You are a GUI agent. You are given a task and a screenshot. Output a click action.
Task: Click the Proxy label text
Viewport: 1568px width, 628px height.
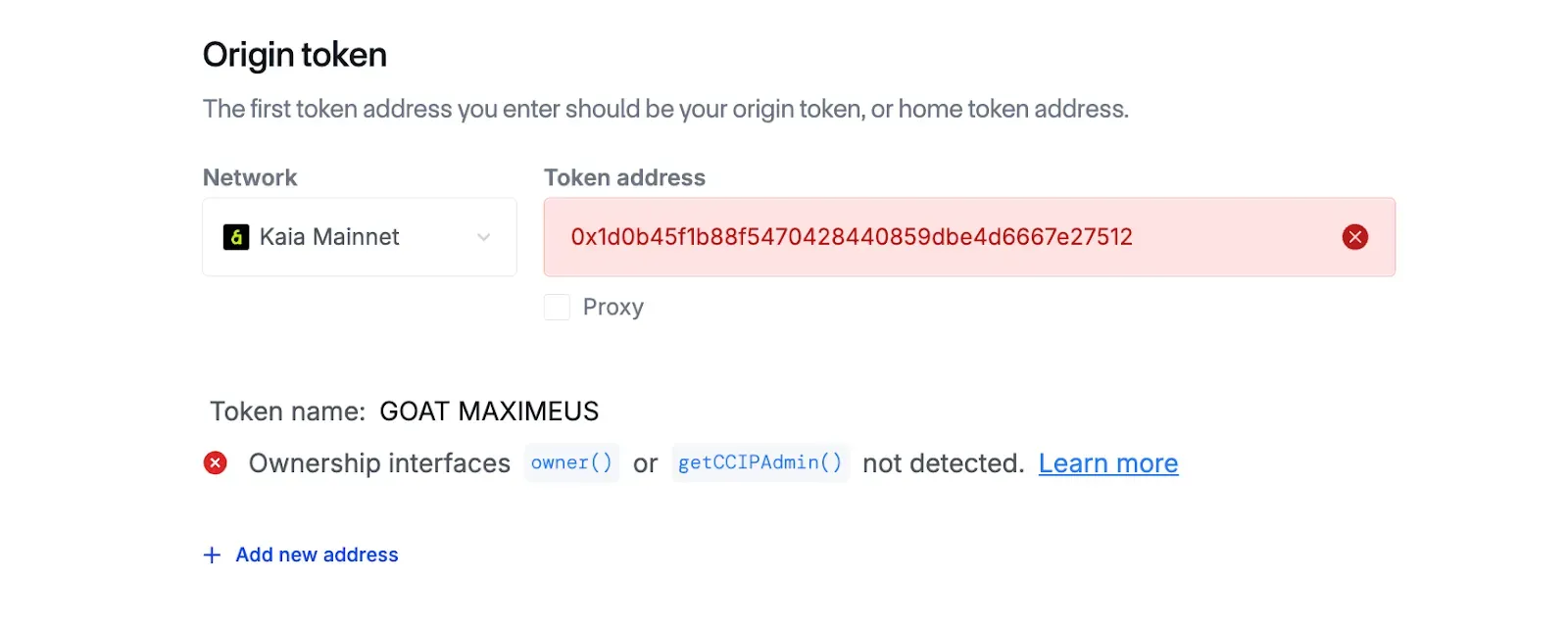pyautogui.click(x=612, y=308)
